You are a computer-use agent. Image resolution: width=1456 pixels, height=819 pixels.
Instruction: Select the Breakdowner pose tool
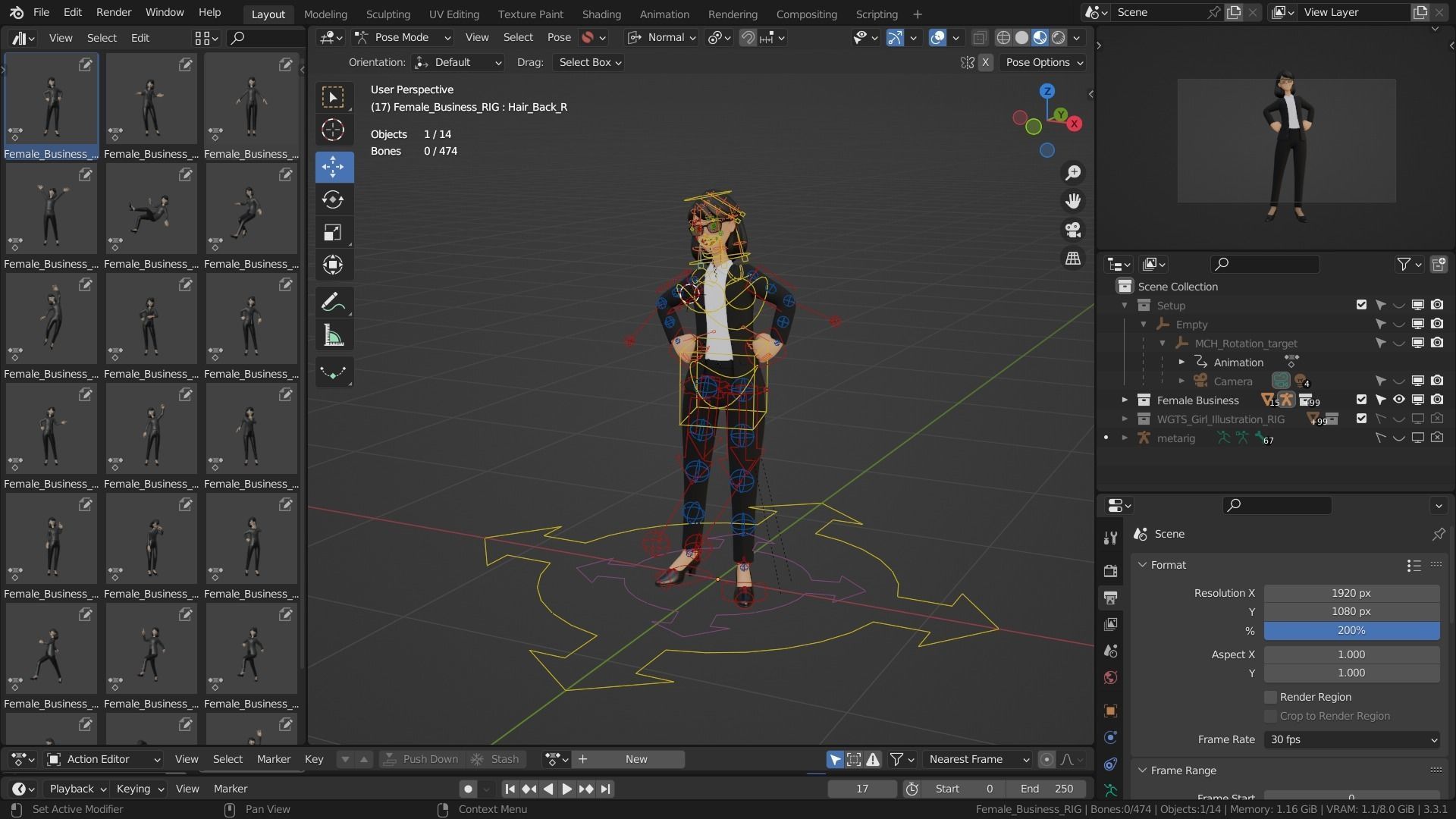point(333,372)
